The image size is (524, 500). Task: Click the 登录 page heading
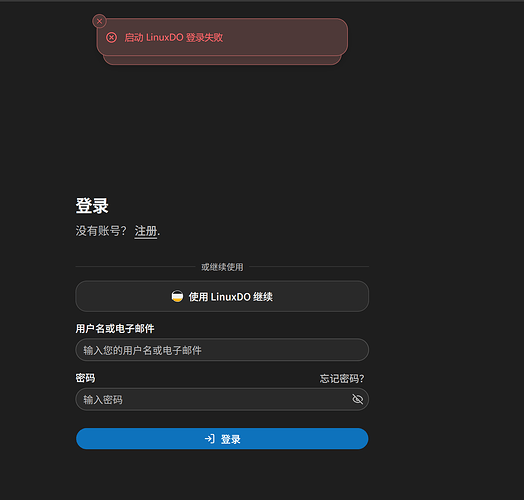[92, 205]
